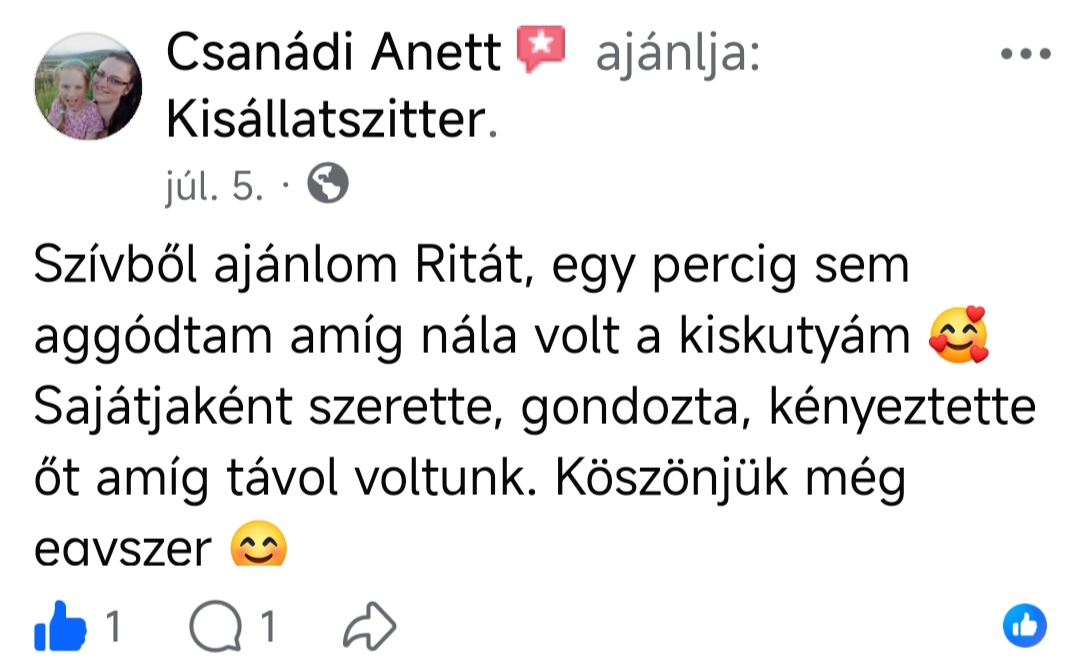
Task: Open Csanádi Anett's profile name link
Action: 333,52
